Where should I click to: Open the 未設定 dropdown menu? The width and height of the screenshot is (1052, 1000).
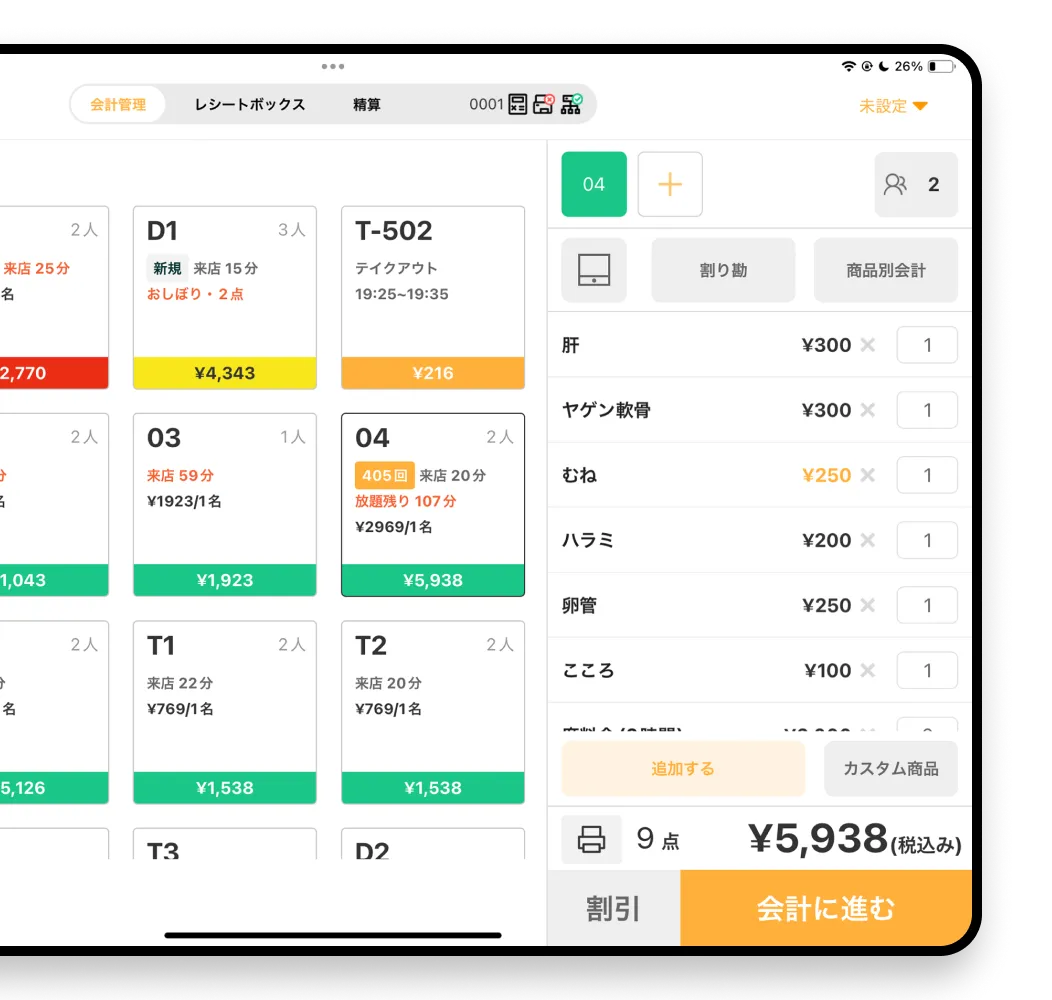click(x=893, y=106)
